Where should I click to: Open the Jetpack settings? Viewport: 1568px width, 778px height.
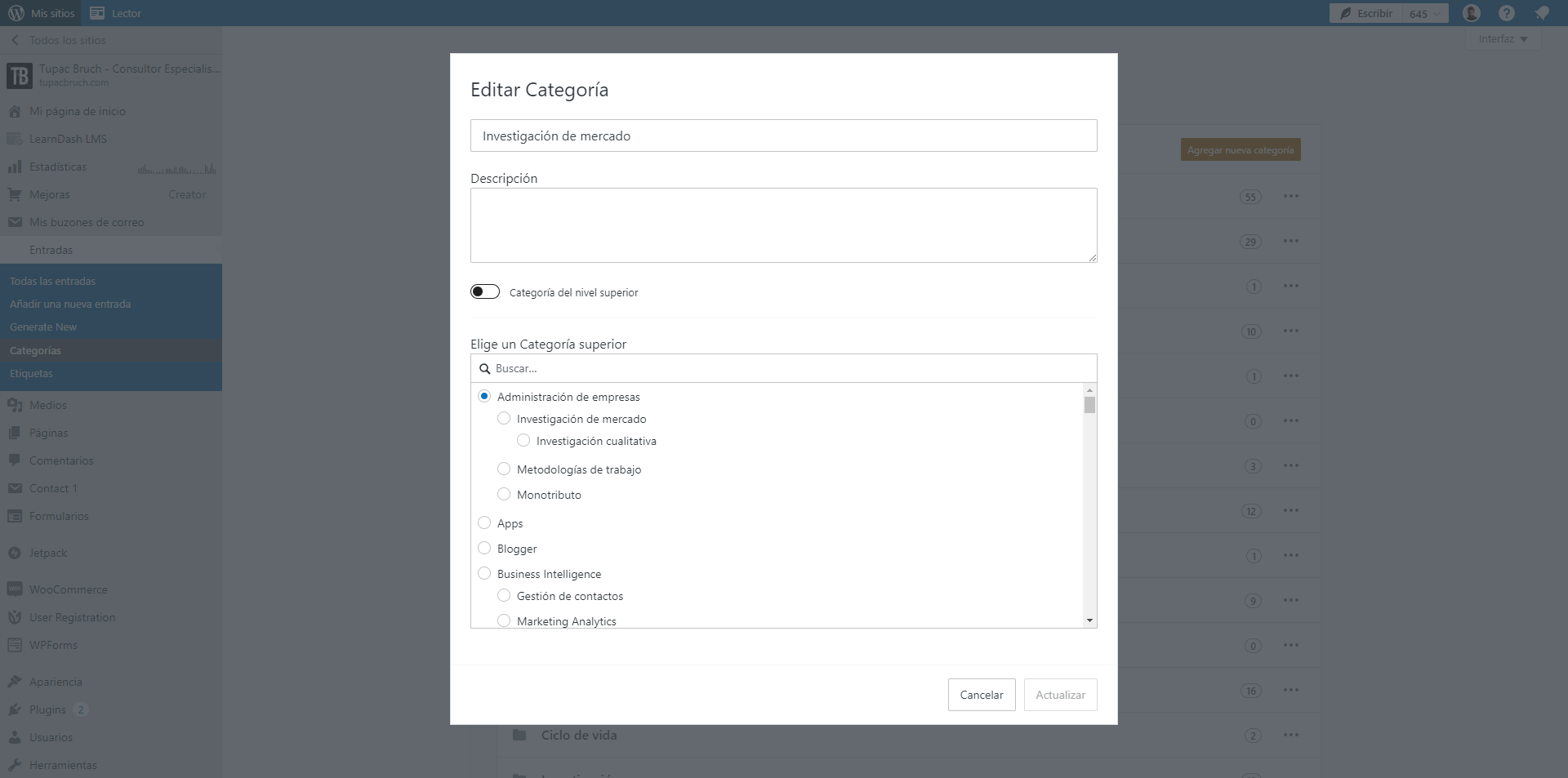coord(47,552)
